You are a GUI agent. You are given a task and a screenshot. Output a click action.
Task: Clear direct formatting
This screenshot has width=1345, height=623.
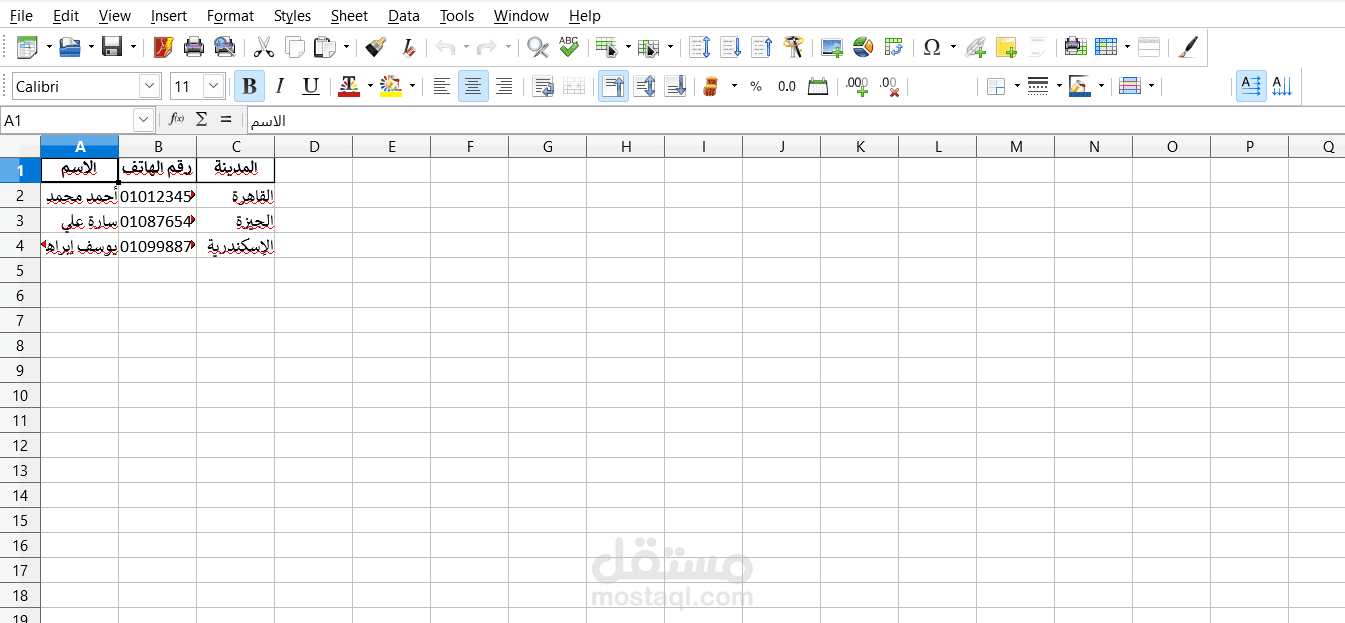click(408, 47)
